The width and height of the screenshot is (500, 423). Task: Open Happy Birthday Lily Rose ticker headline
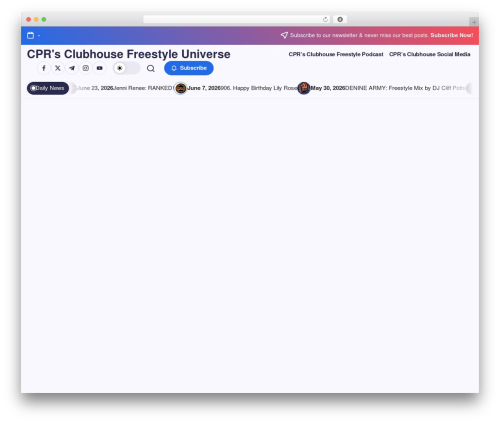(x=259, y=88)
